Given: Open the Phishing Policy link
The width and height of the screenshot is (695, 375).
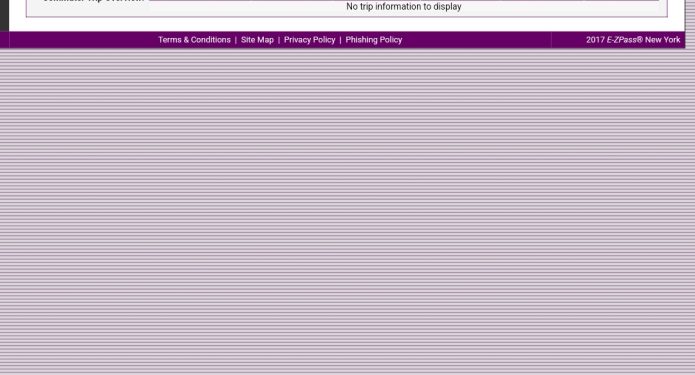Looking at the screenshot, I should [374, 40].
